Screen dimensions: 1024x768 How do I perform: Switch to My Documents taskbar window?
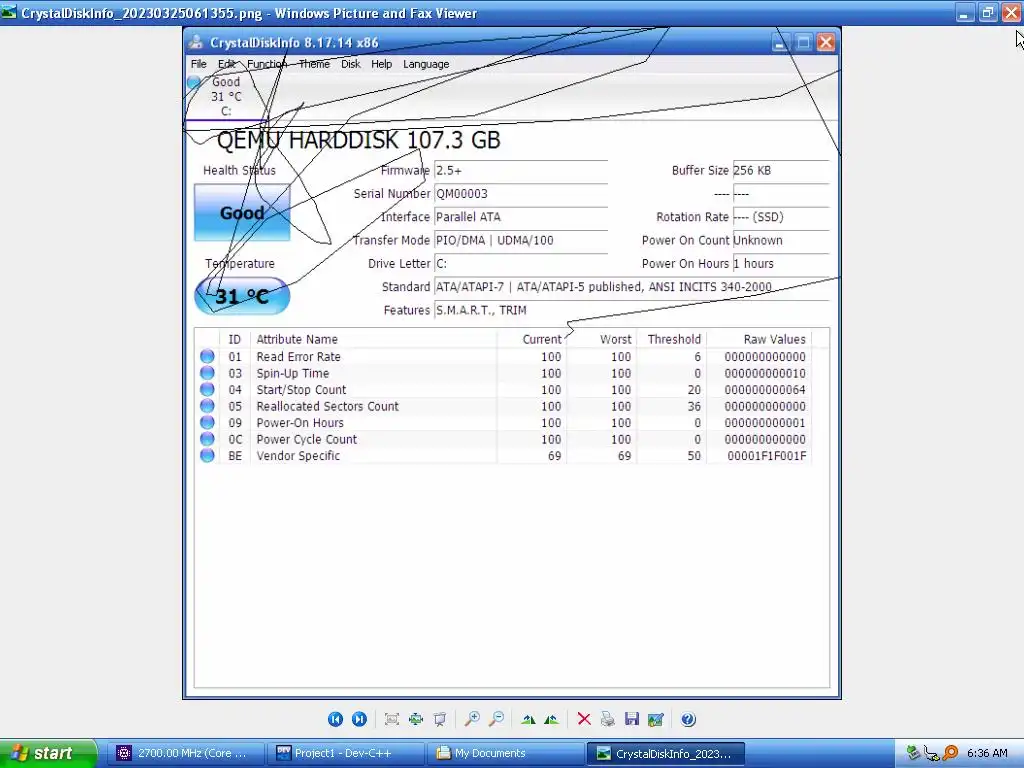click(506, 753)
